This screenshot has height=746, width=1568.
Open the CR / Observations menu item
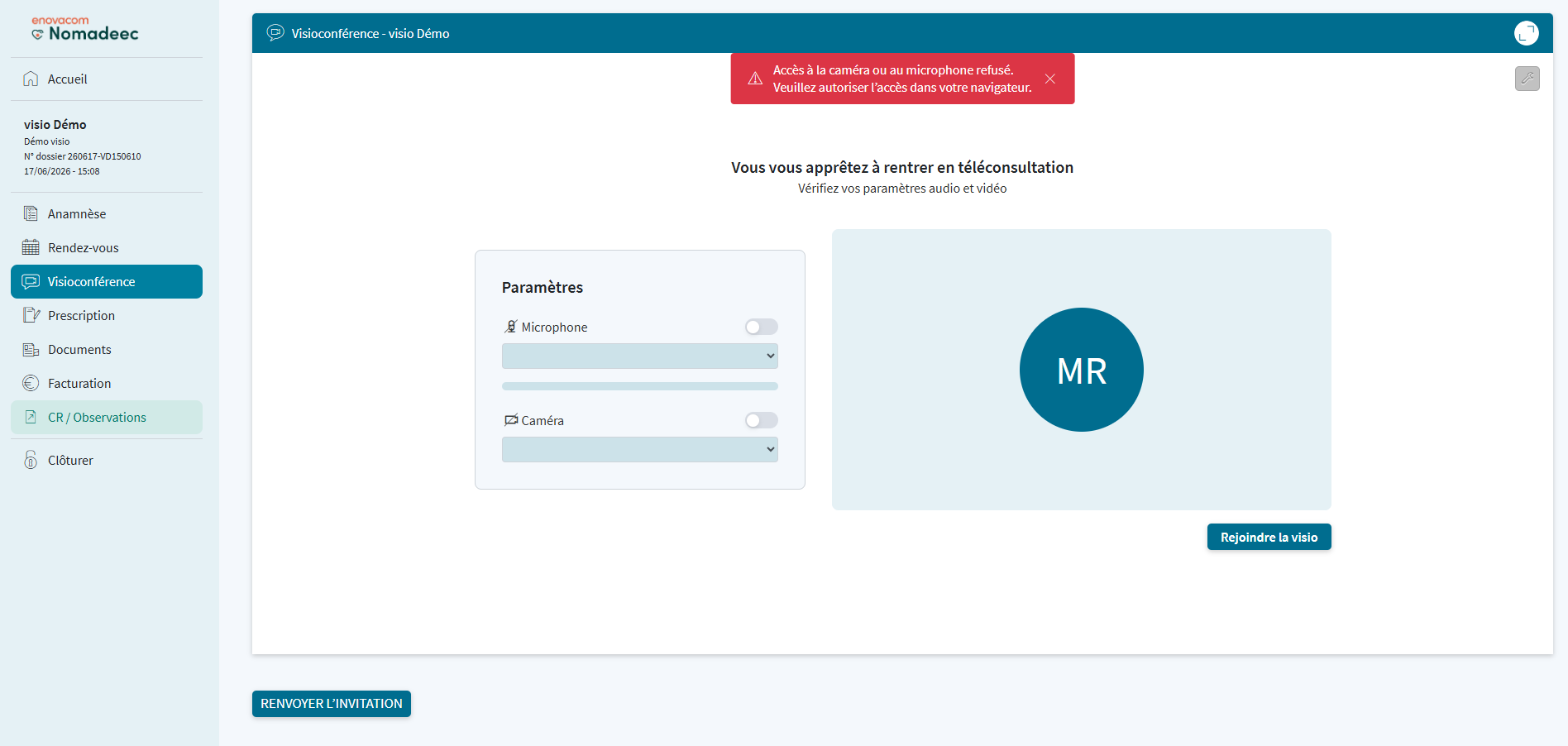[107, 417]
